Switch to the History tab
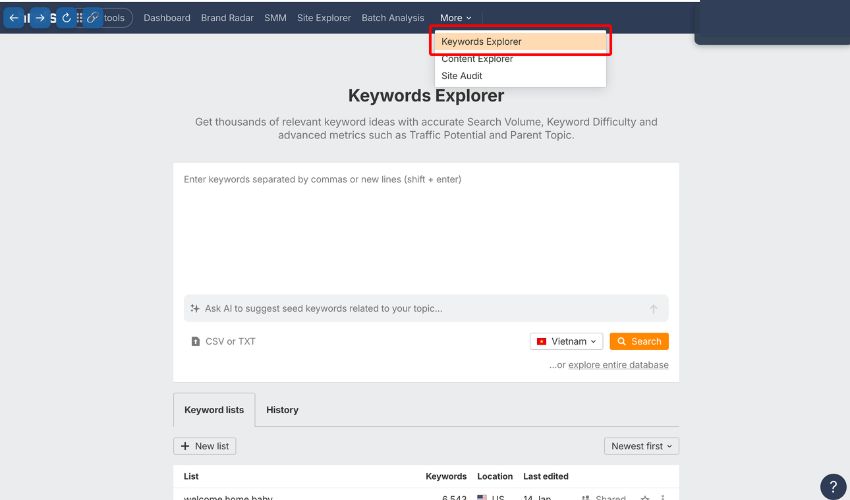Image resolution: width=850 pixels, height=500 pixels. pyautogui.click(x=282, y=410)
